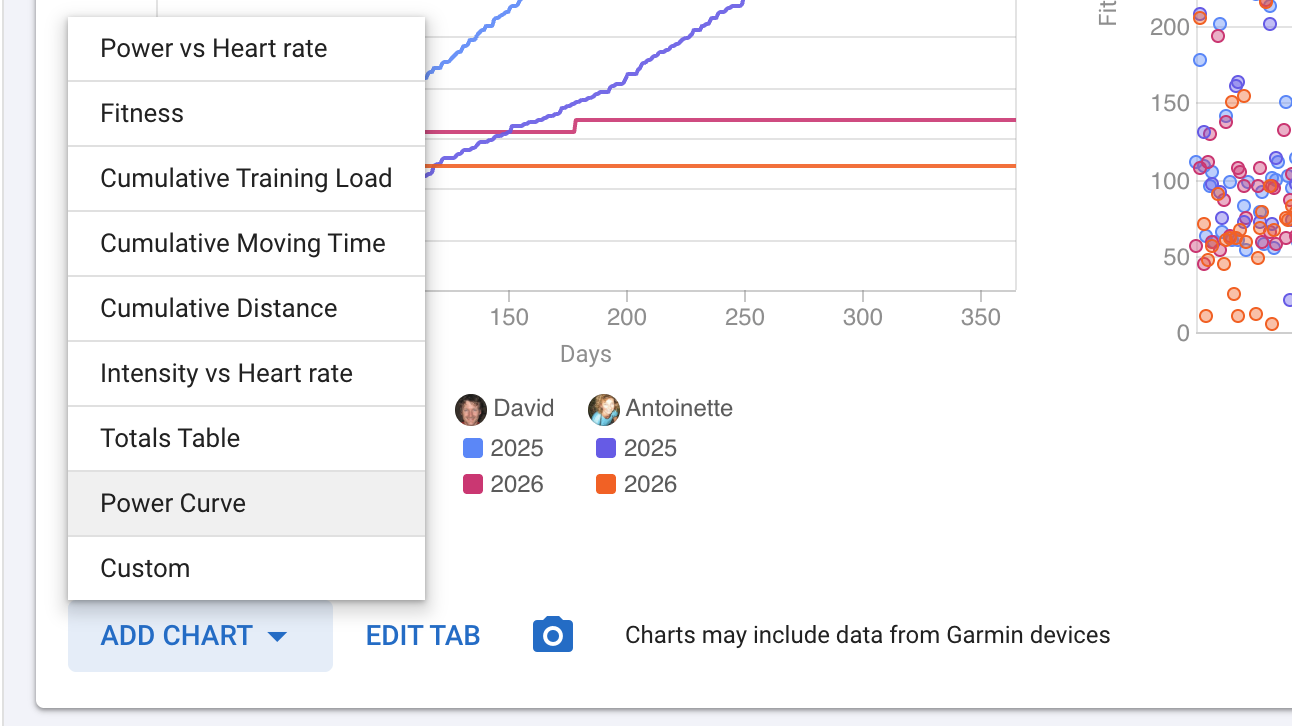Viewport: 1292px width, 726px height.
Task: Choose Custom chart option
Action: click(x=145, y=569)
